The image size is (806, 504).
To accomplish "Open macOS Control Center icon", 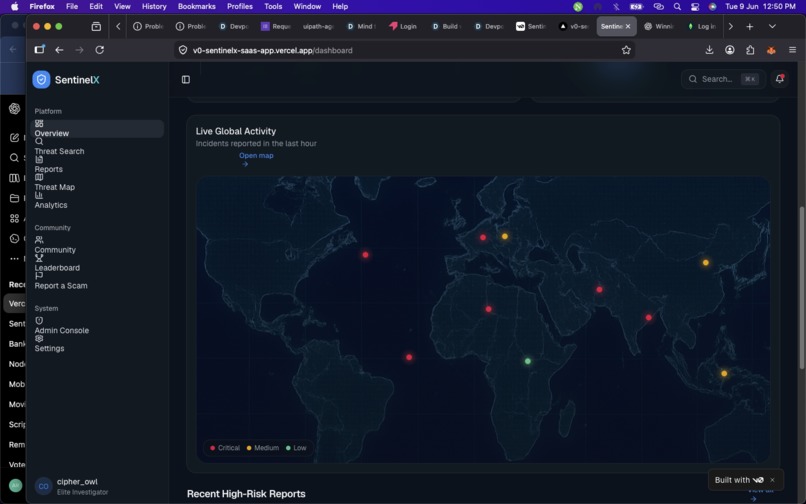I will point(695,6).
